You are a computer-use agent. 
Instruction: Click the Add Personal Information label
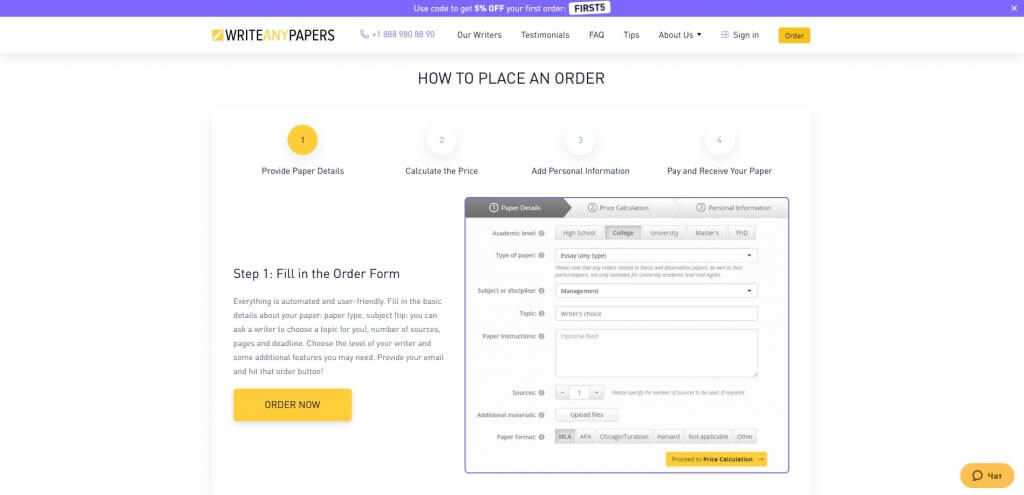pyautogui.click(x=581, y=171)
